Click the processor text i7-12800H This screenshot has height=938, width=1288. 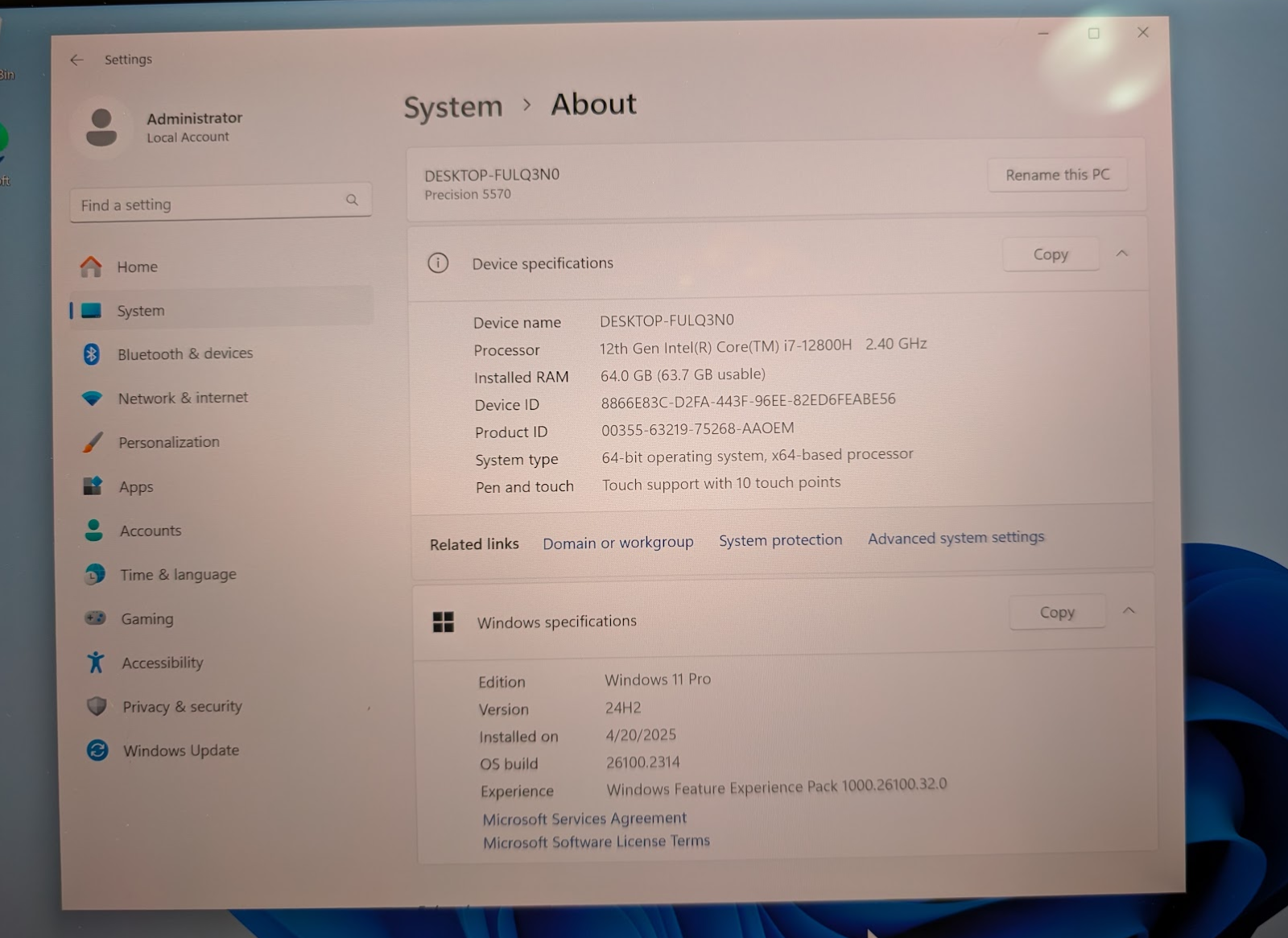tap(817, 345)
